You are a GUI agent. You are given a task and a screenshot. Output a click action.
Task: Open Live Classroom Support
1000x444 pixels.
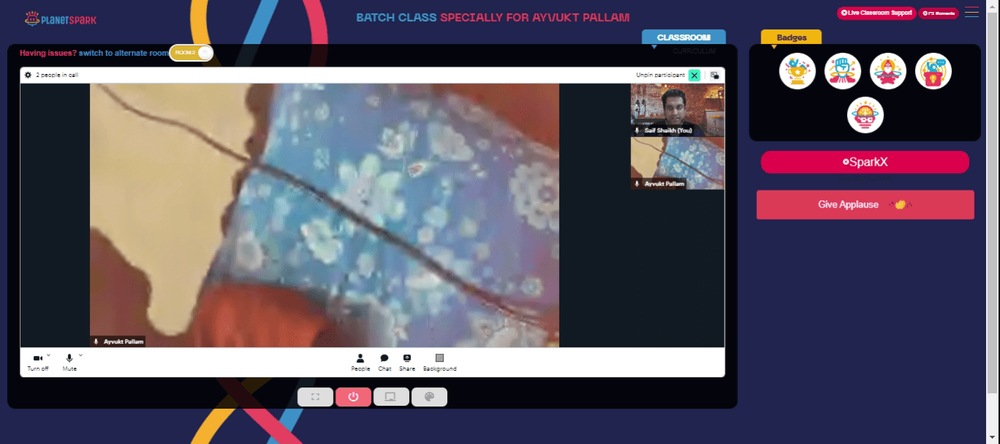coord(876,13)
